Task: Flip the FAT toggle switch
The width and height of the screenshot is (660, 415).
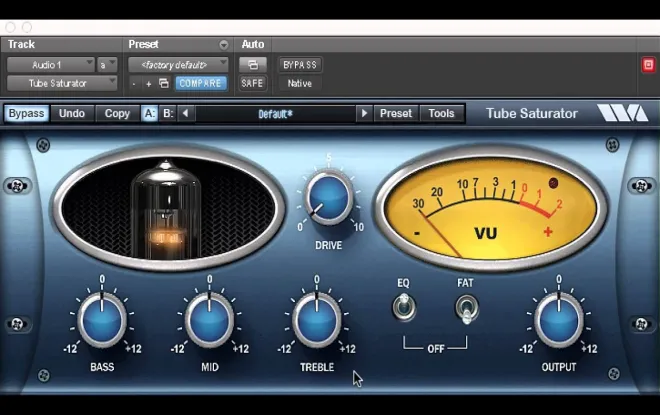Action: [x=466, y=309]
